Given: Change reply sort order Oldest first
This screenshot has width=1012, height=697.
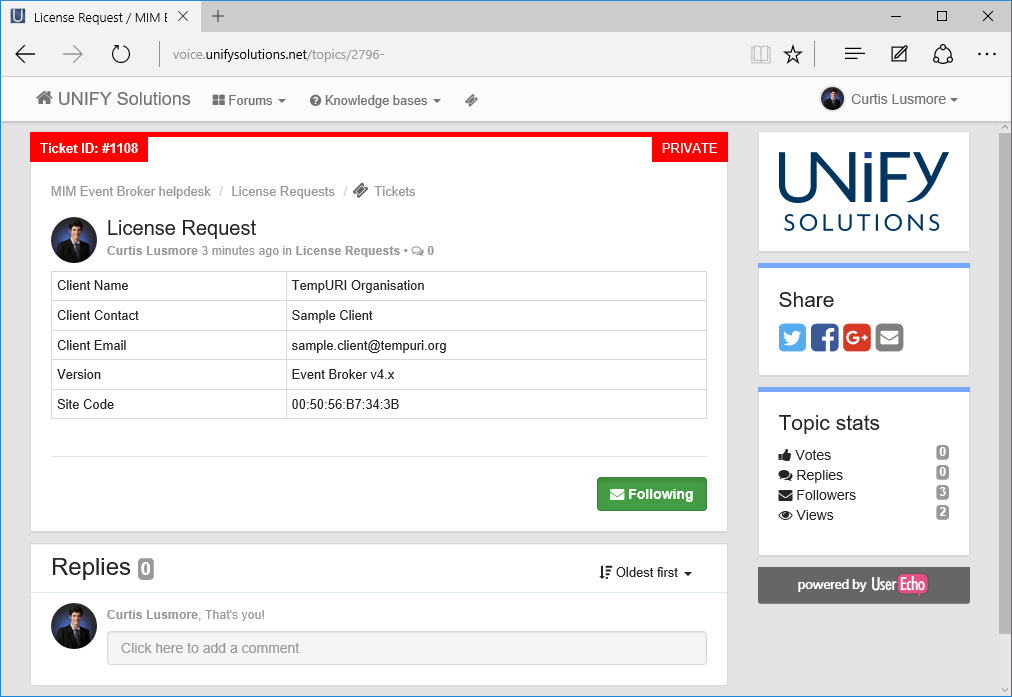Looking at the screenshot, I should click(645, 572).
